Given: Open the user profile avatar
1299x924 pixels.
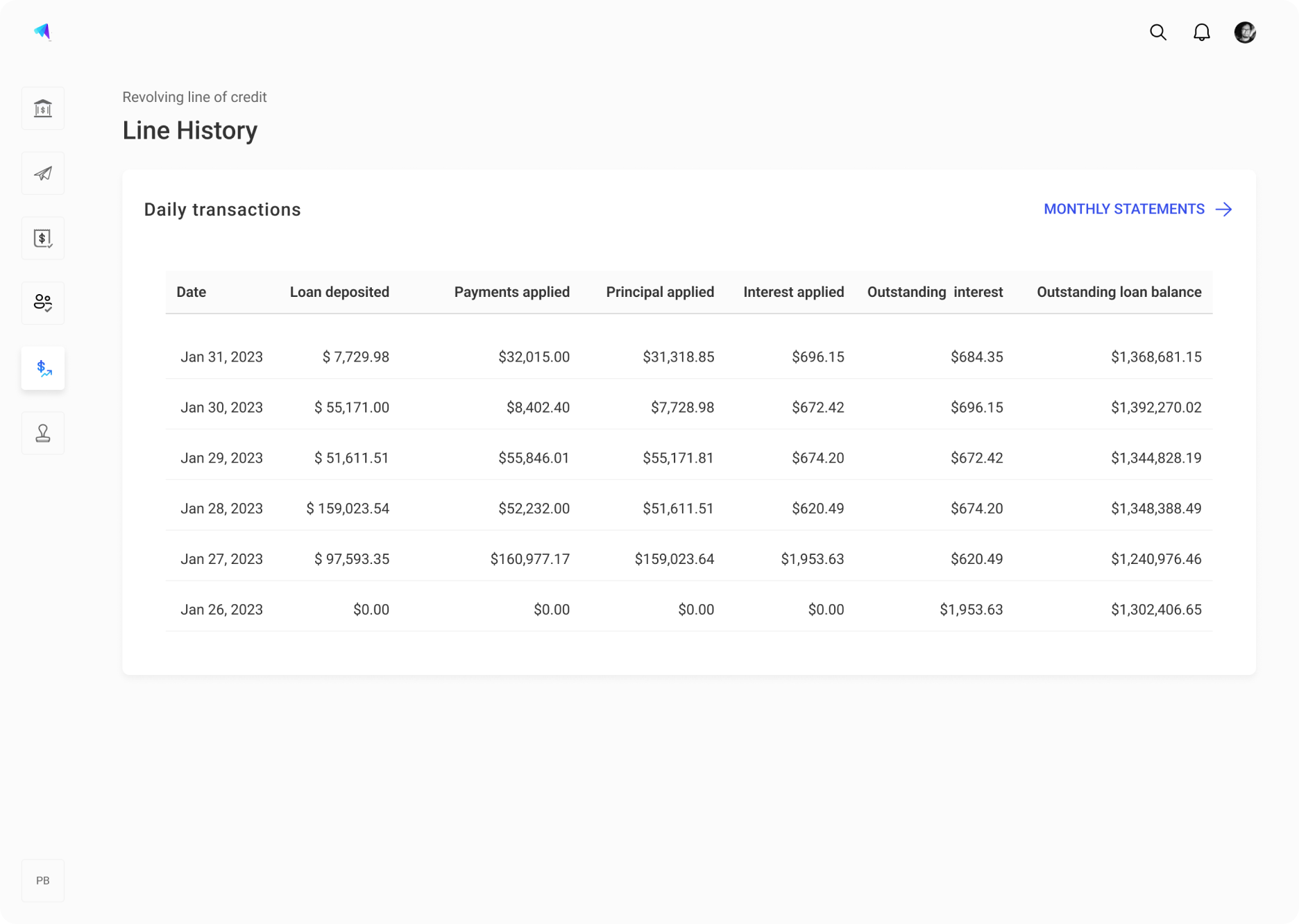Looking at the screenshot, I should 1246,32.
